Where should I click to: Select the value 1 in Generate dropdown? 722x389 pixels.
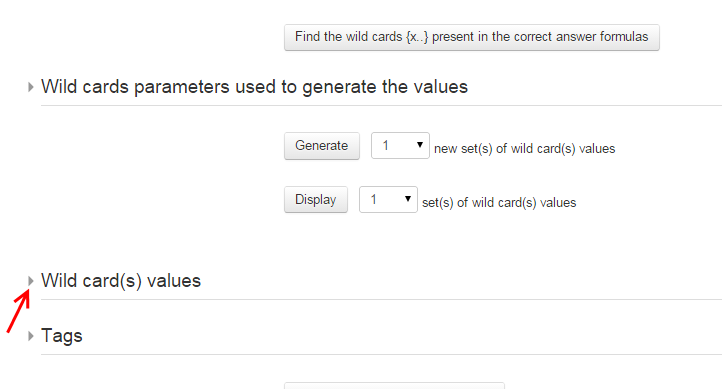[x=385, y=146]
